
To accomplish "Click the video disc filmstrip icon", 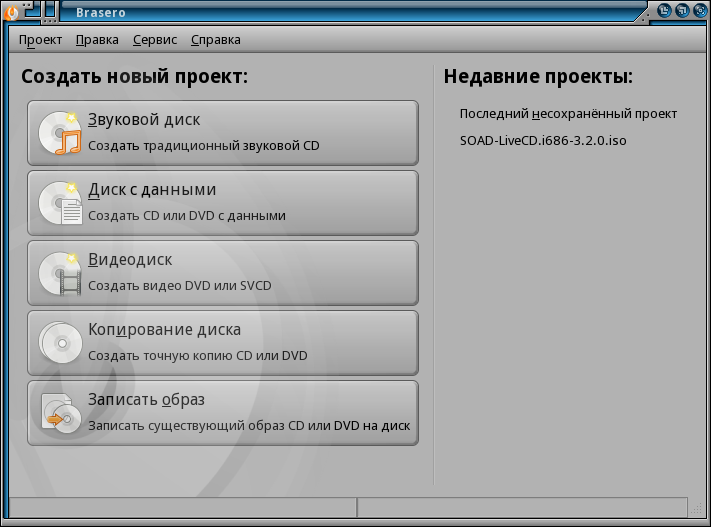I will tap(60, 273).
